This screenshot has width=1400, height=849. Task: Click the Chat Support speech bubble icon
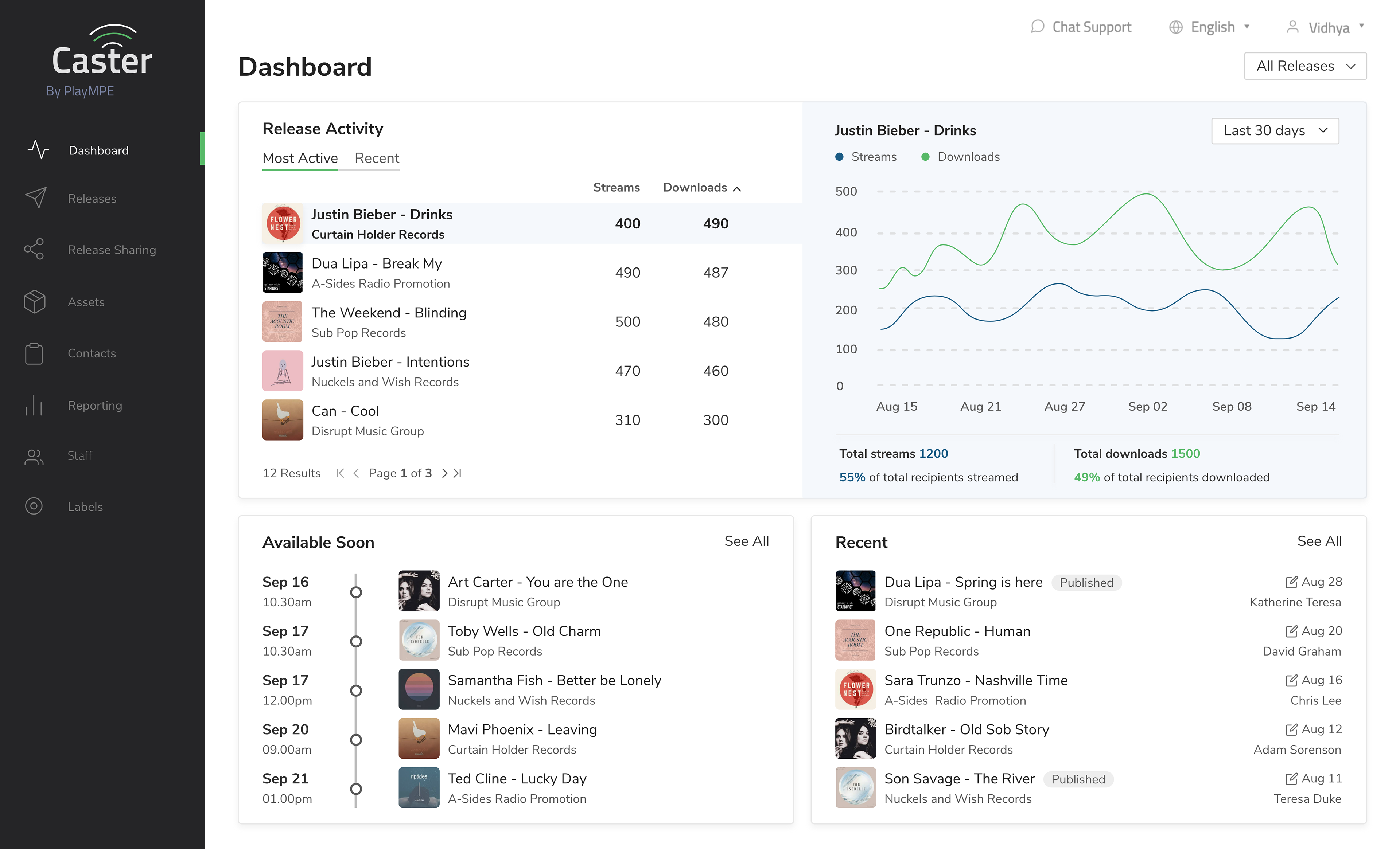(1038, 27)
